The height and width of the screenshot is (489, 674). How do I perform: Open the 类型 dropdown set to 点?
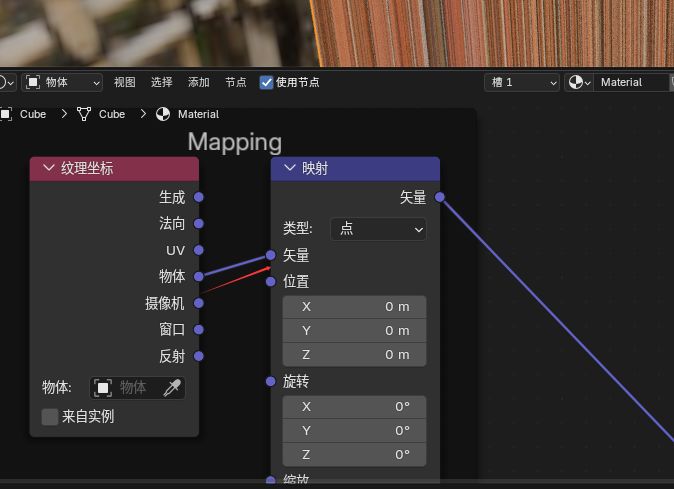(x=378, y=229)
